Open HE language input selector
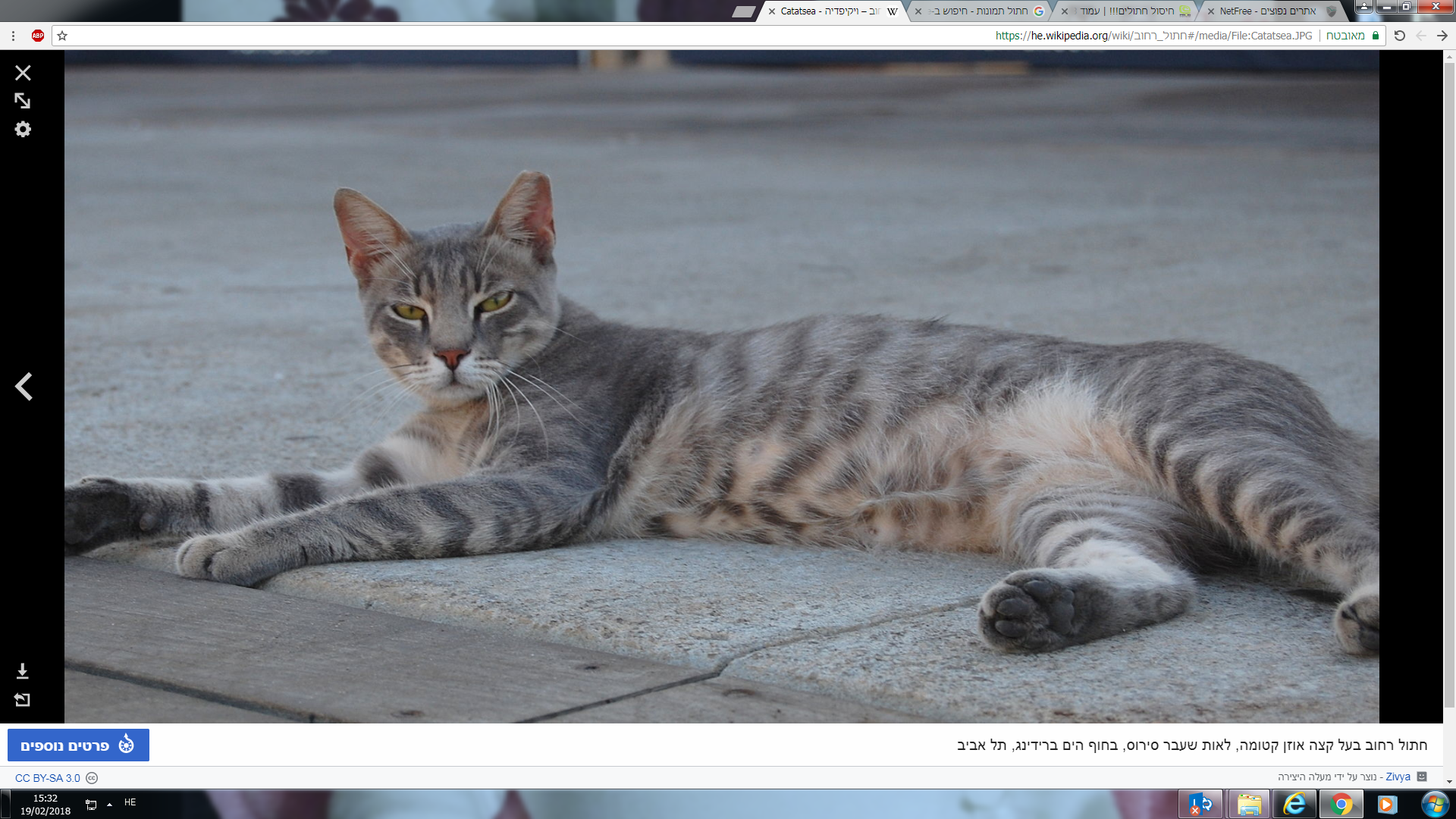This screenshot has width=1456, height=819. point(130,802)
